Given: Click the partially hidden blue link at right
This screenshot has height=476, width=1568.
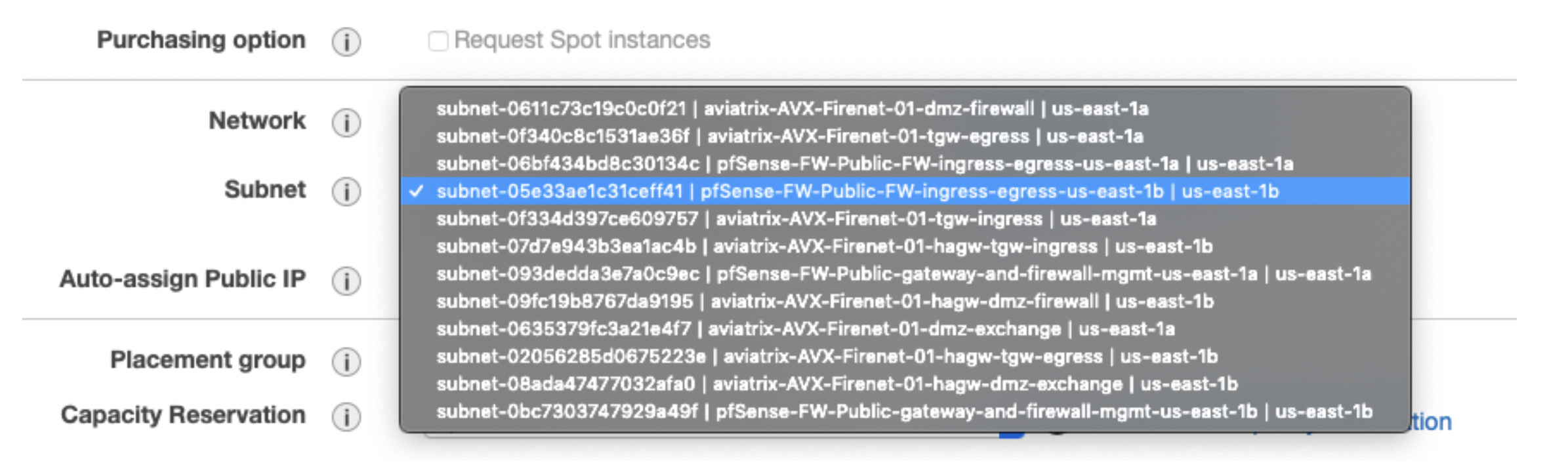Looking at the screenshot, I should [x=1432, y=422].
